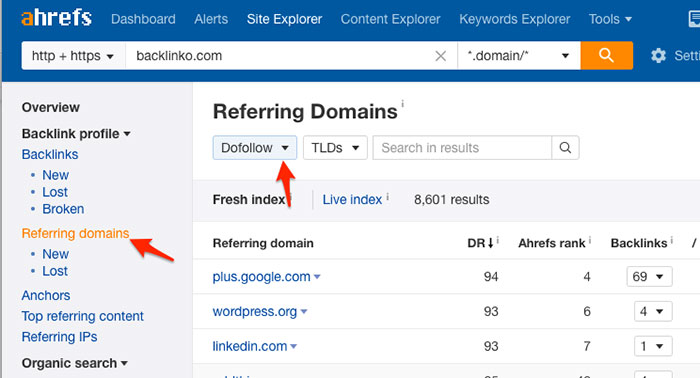This screenshot has width=700, height=378.
Task: Click the ahrefs logo
Action: pos(56,18)
